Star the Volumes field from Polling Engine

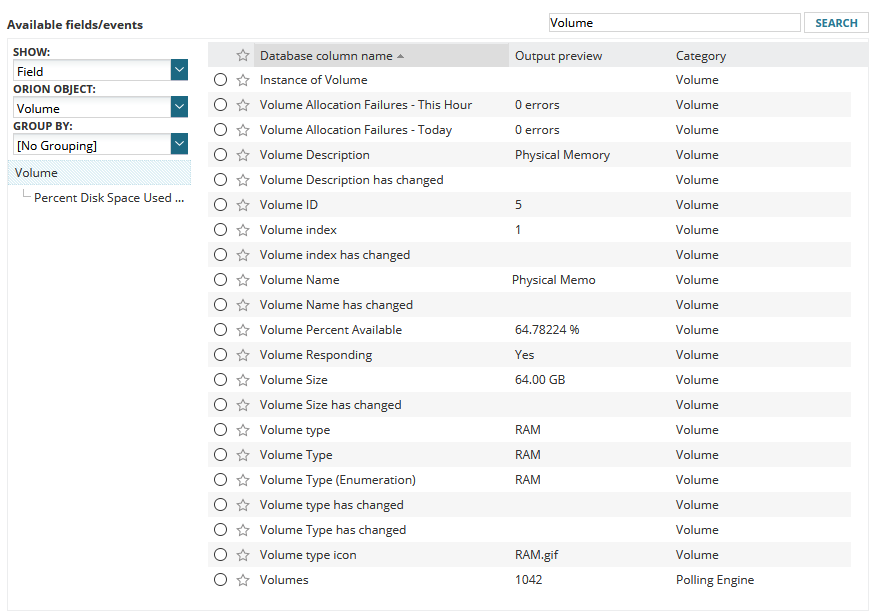tap(241, 579)
